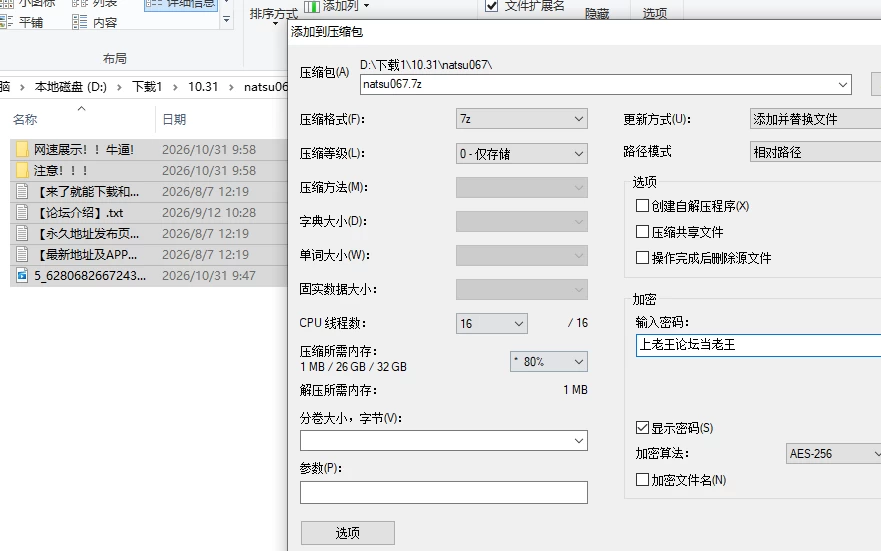Click the 添加列 columns icon
Screen dimensions: 881x551
pos(312,6)
